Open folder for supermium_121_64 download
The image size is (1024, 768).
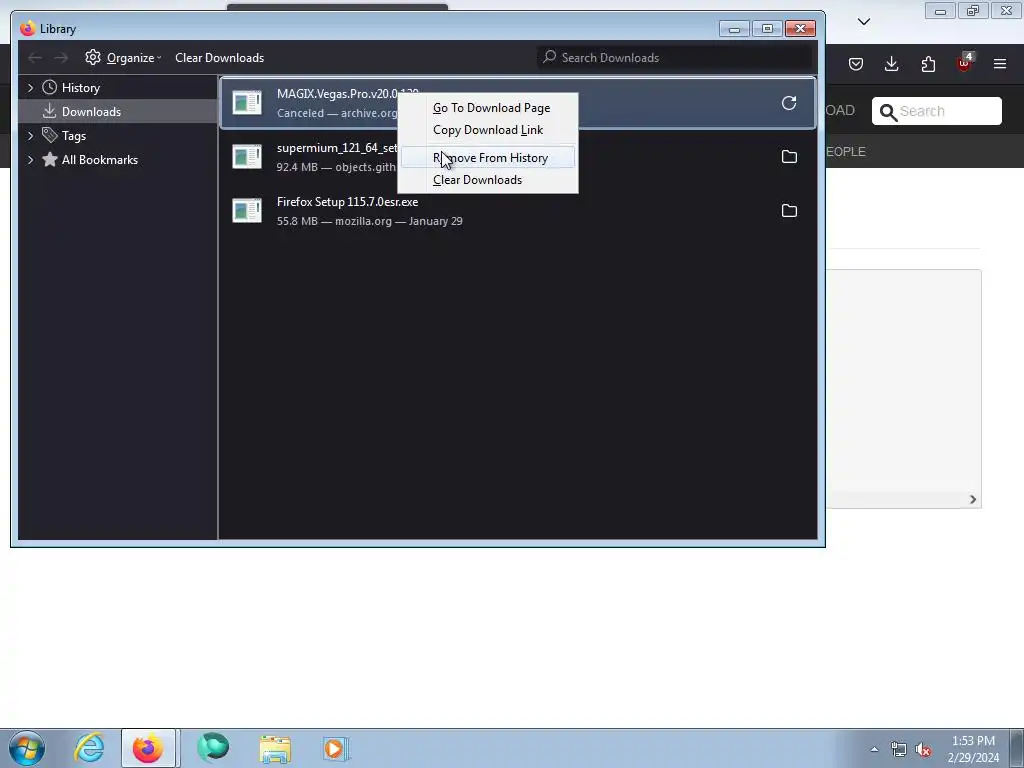(x=789, y=157)
